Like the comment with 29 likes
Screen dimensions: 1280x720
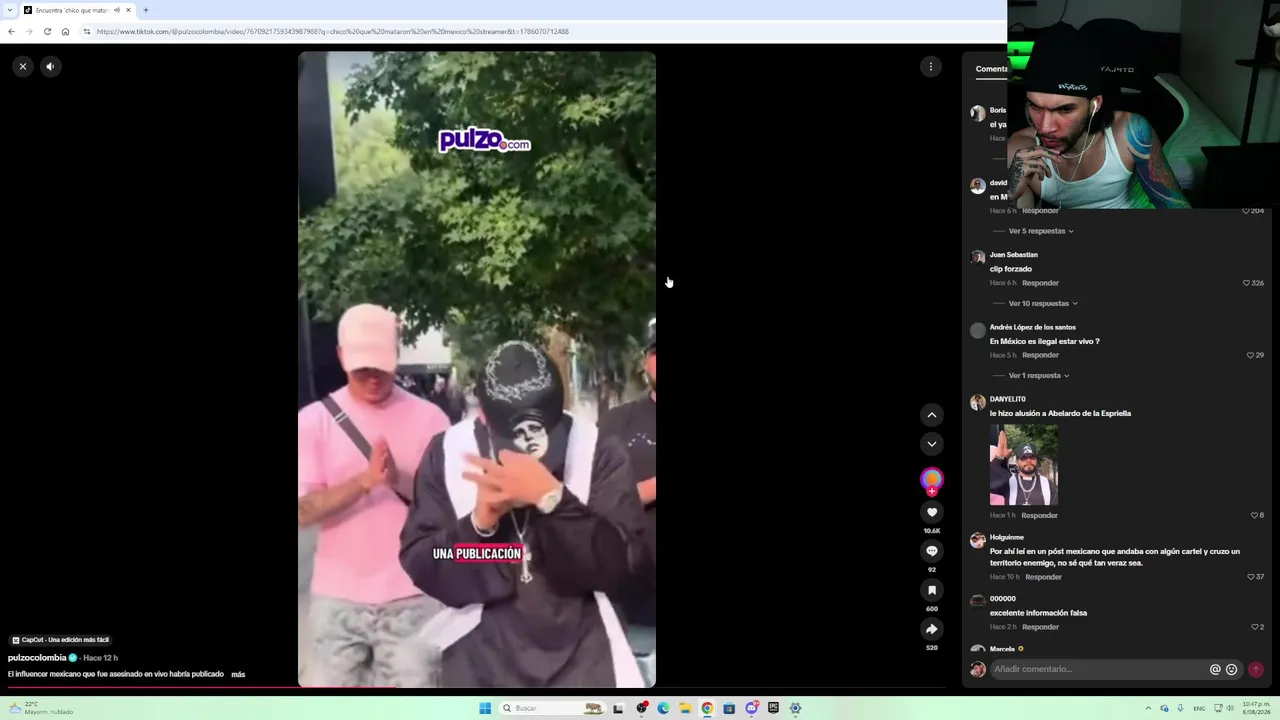[1250, 355]
